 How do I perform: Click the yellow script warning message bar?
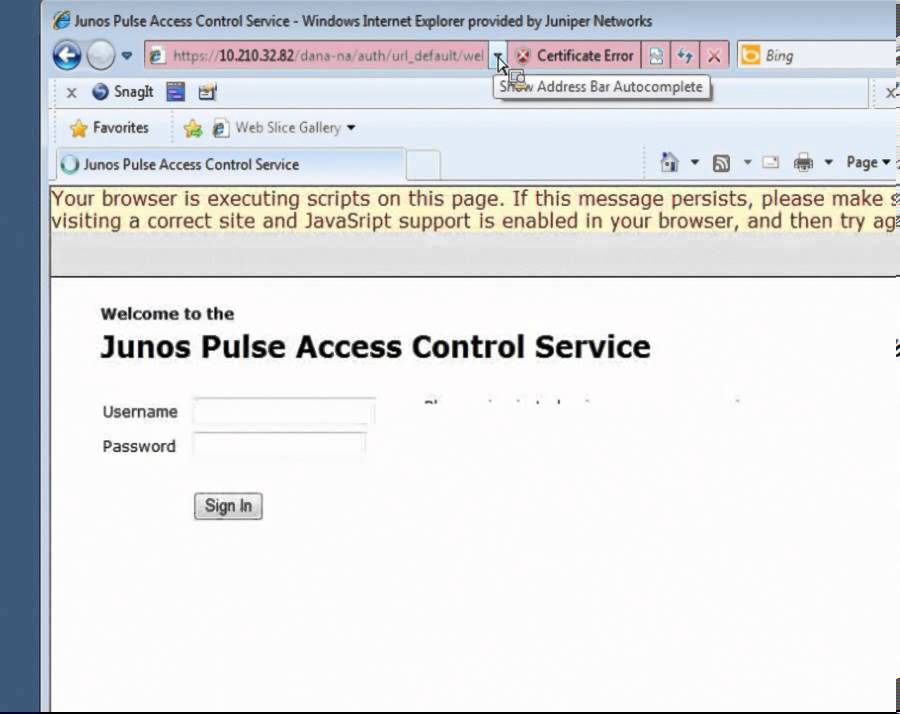click(x=473, y=209)
